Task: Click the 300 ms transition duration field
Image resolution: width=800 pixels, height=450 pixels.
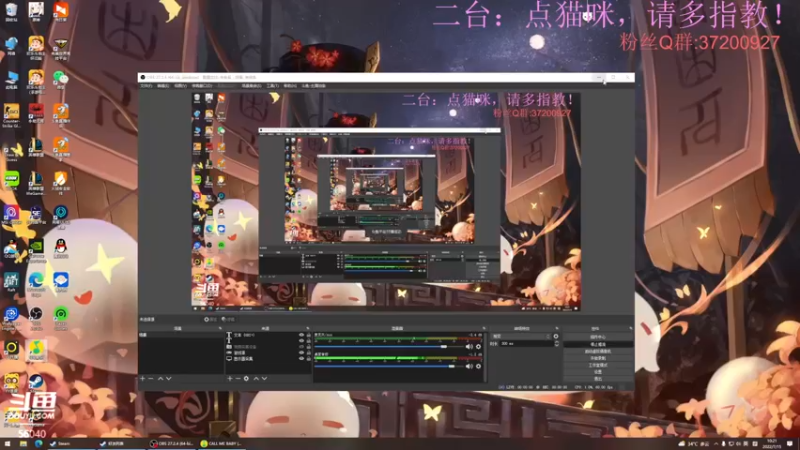Action: point(526,344)
